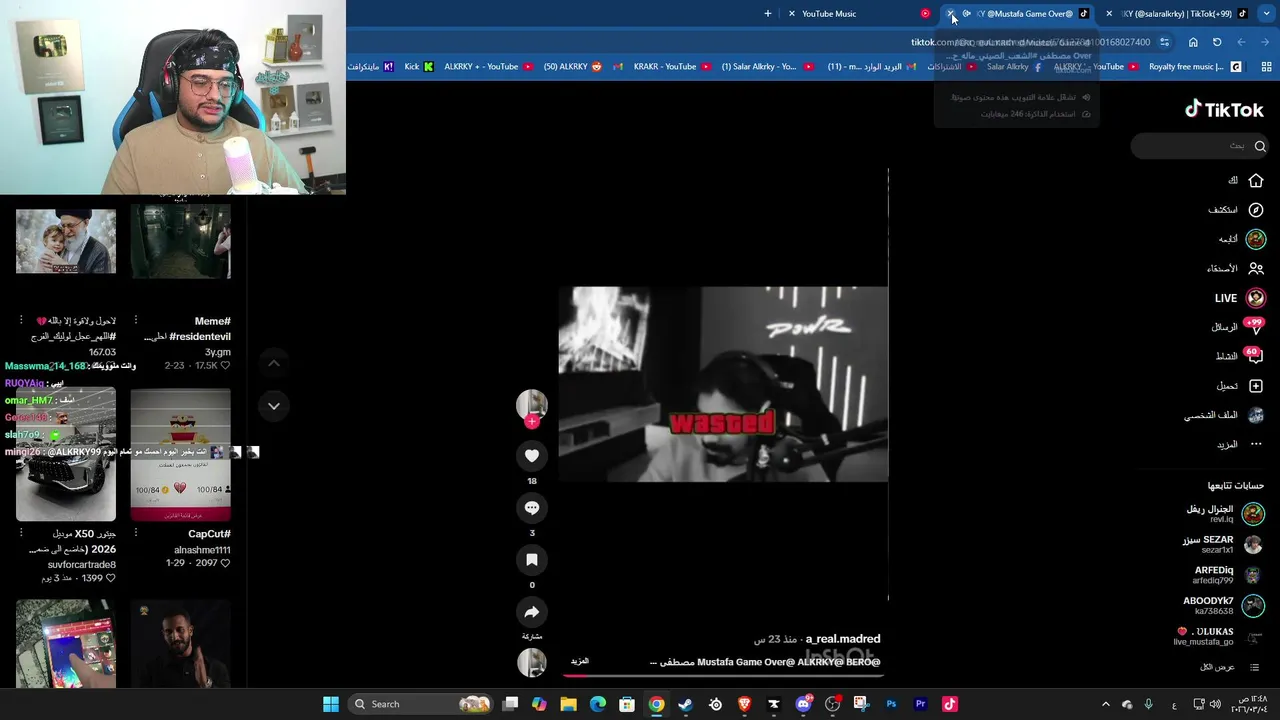Image resolution: width=1280 pixels, height=720 pixels.
Task: Open a new browser tab with plus
Action: coord(768,14)
